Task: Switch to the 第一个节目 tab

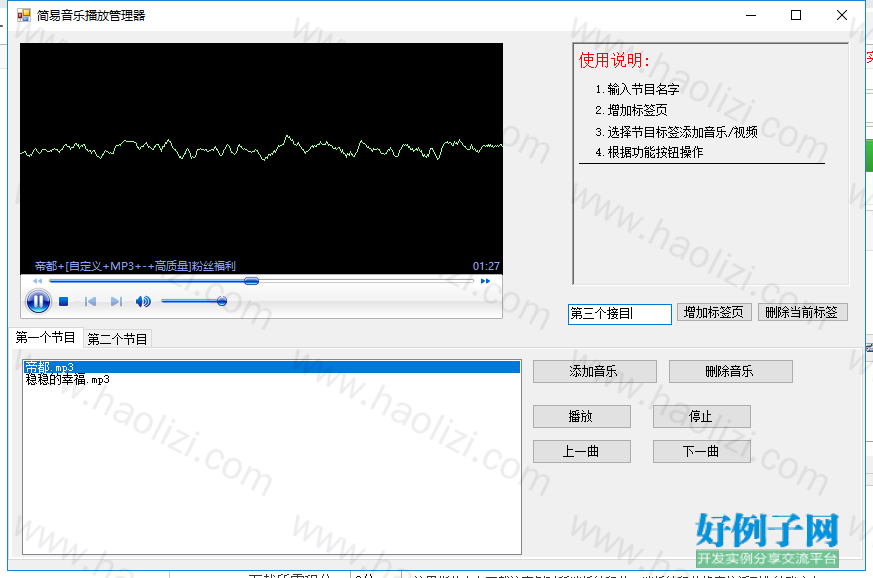Action: (45, 337)
